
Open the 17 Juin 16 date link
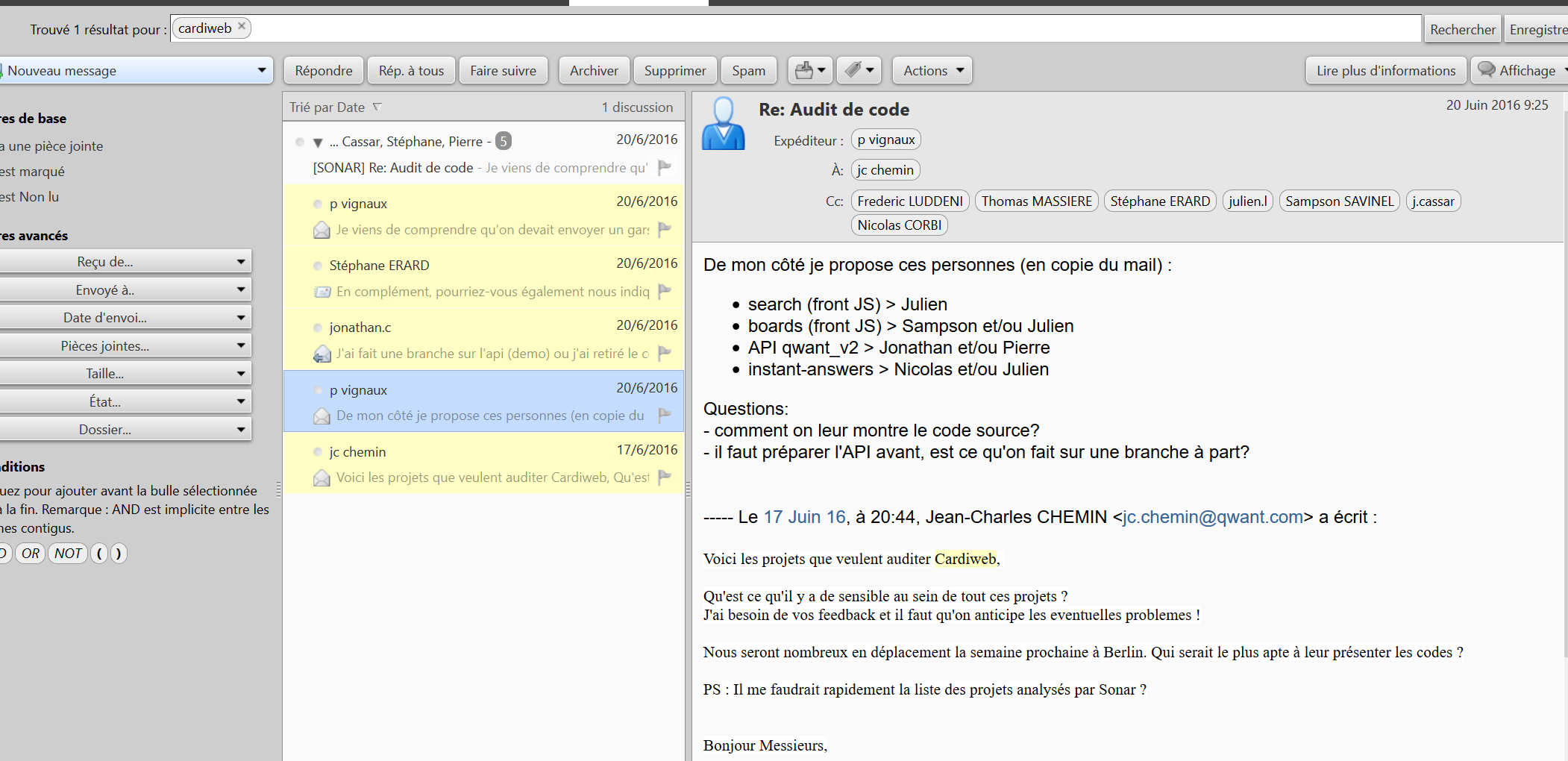(805, 517)
